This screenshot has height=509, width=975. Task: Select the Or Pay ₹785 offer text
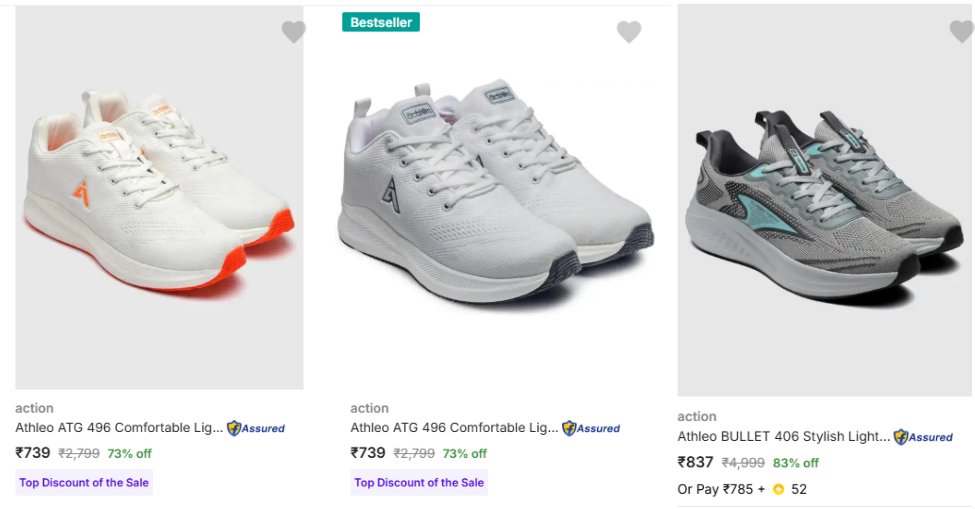(716, 489)
